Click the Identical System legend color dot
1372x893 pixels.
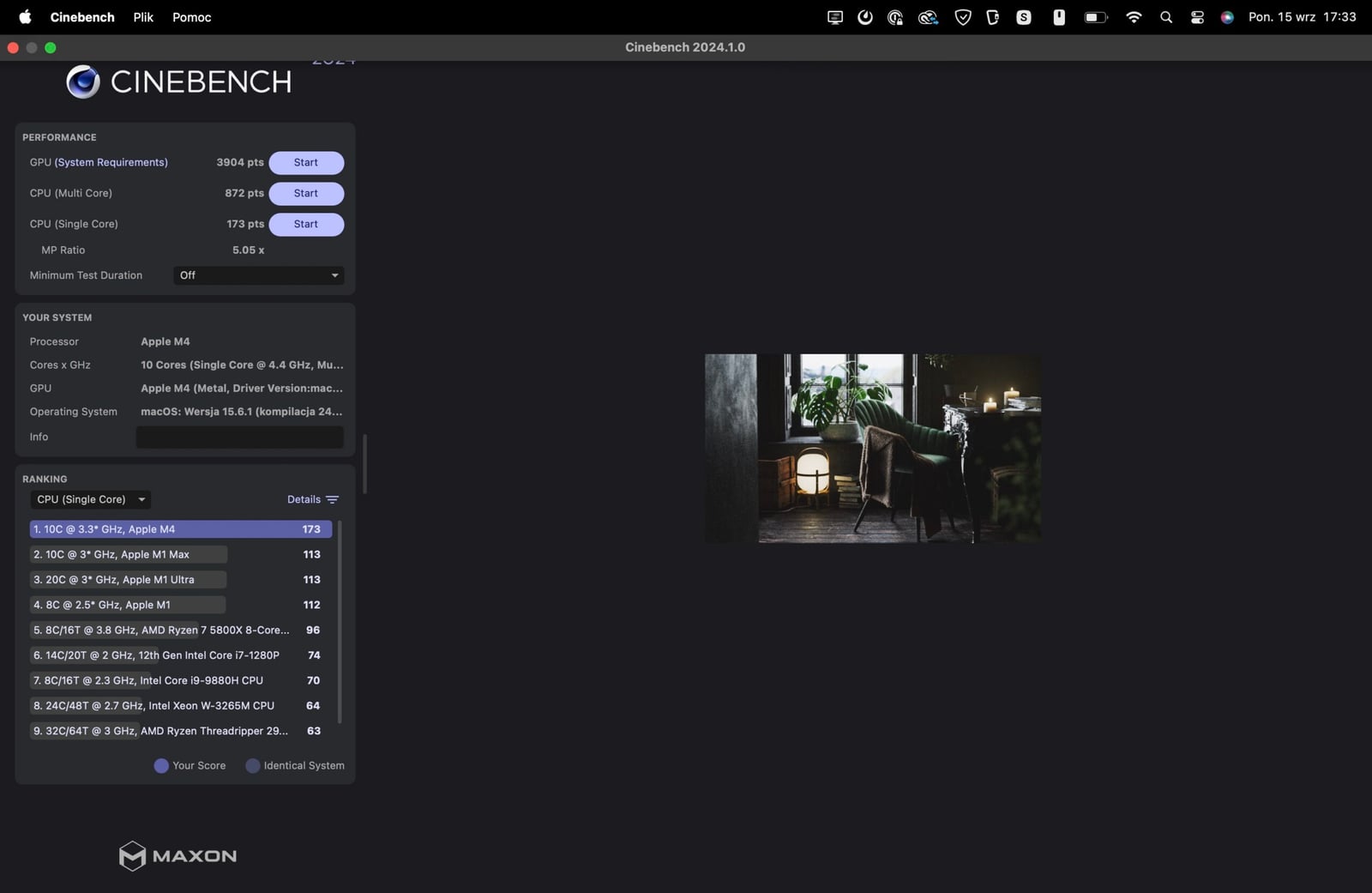[253, 766]
